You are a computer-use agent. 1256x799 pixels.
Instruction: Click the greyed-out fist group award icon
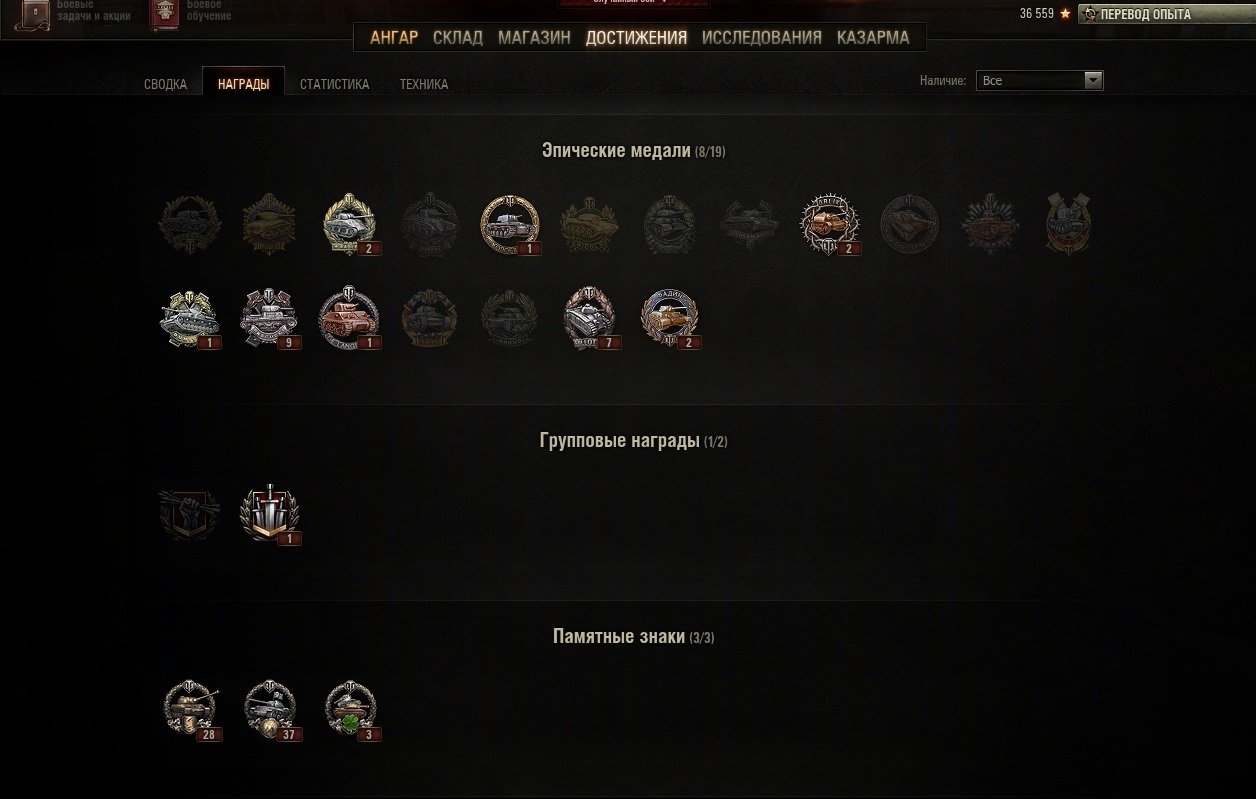pos(190,513)
